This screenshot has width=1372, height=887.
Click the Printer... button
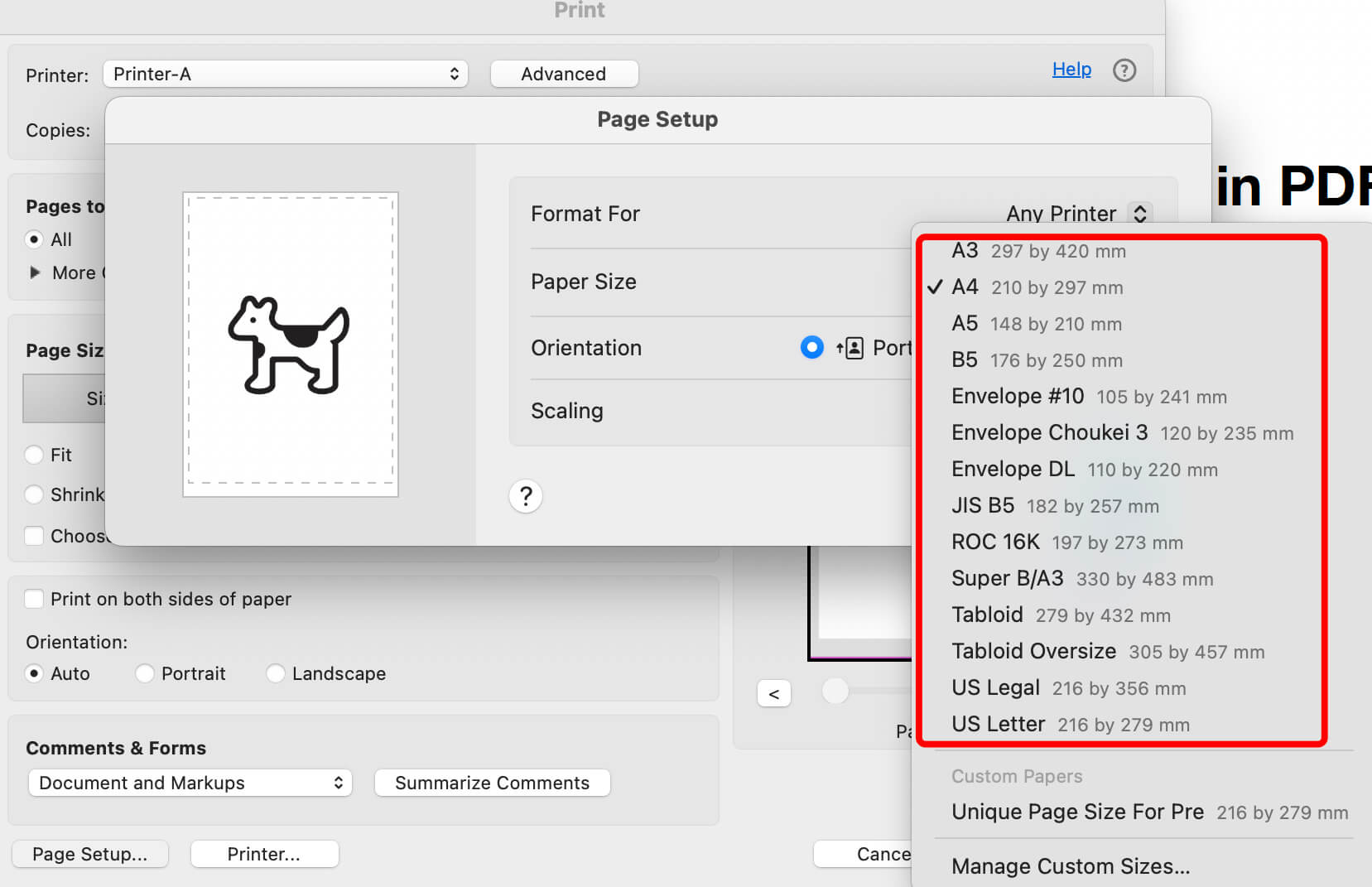[264, 854]
